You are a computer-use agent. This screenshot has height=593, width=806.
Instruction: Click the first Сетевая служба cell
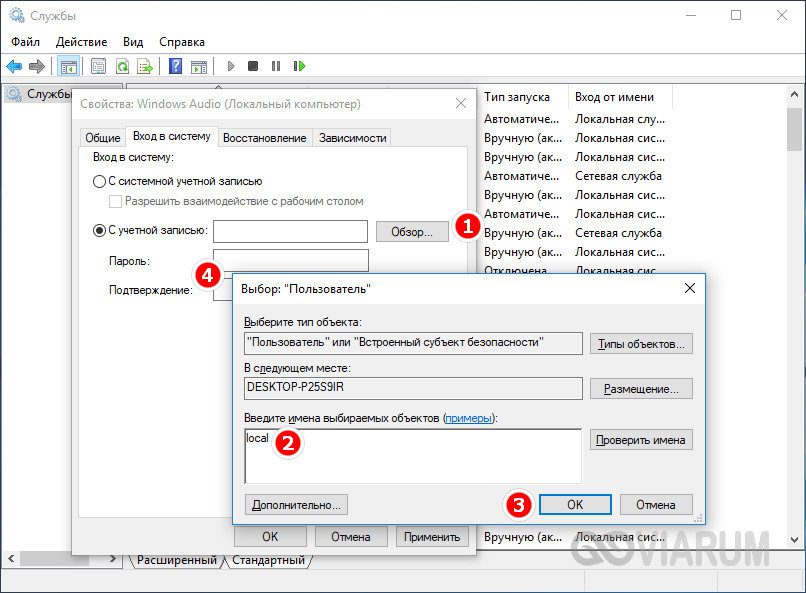(618, 176)
